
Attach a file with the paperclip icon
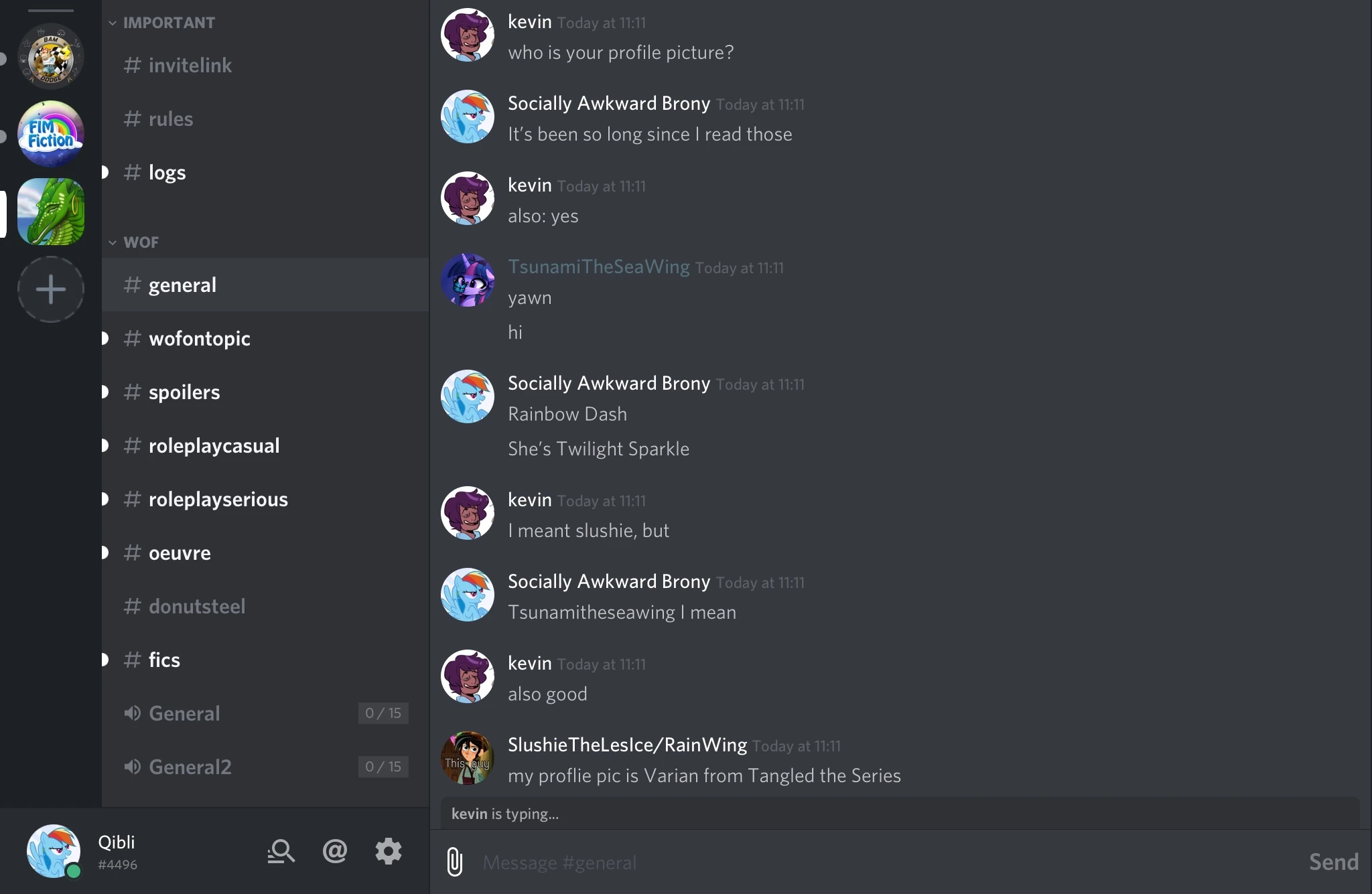(454, 862)
